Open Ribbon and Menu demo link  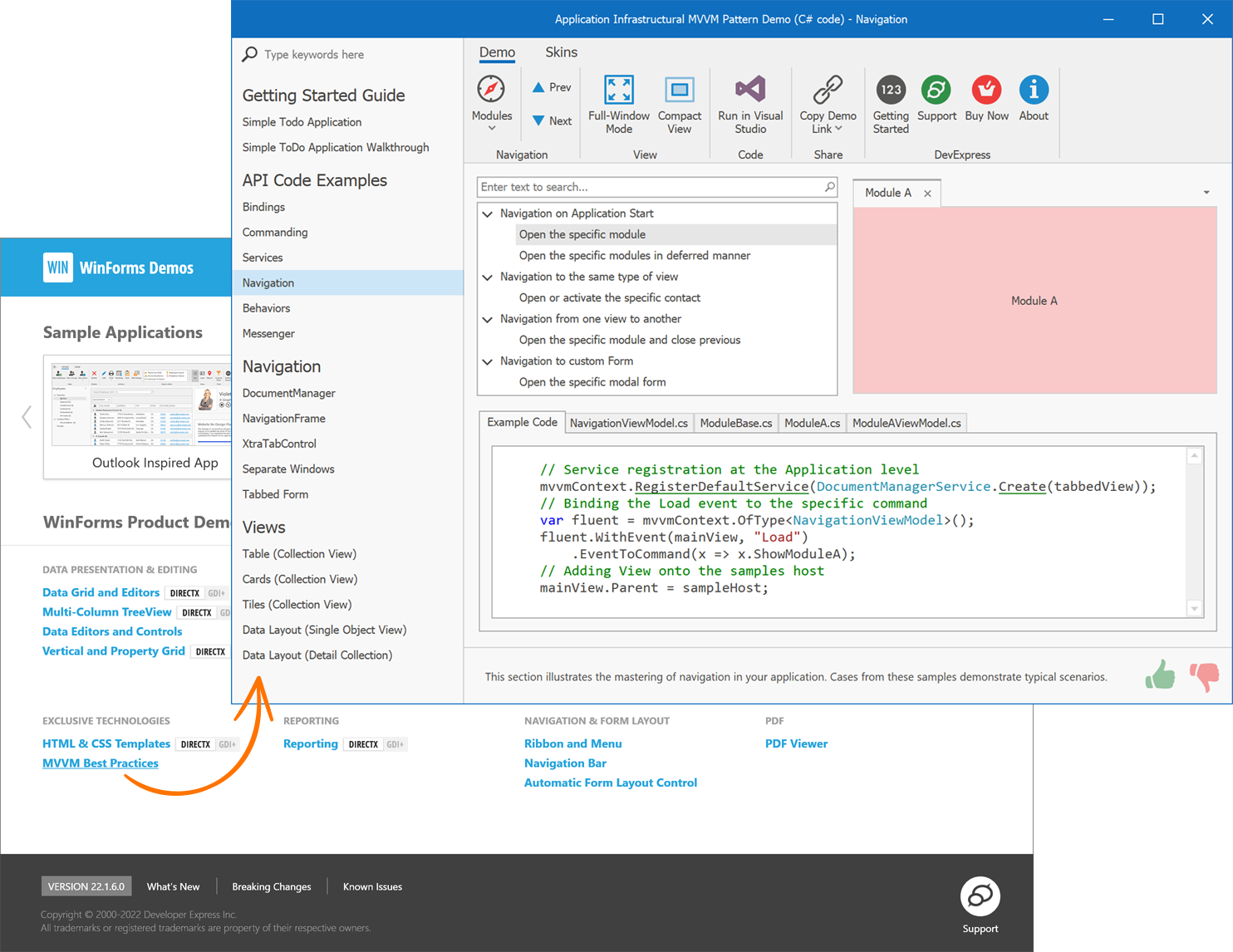click(573, 743)
